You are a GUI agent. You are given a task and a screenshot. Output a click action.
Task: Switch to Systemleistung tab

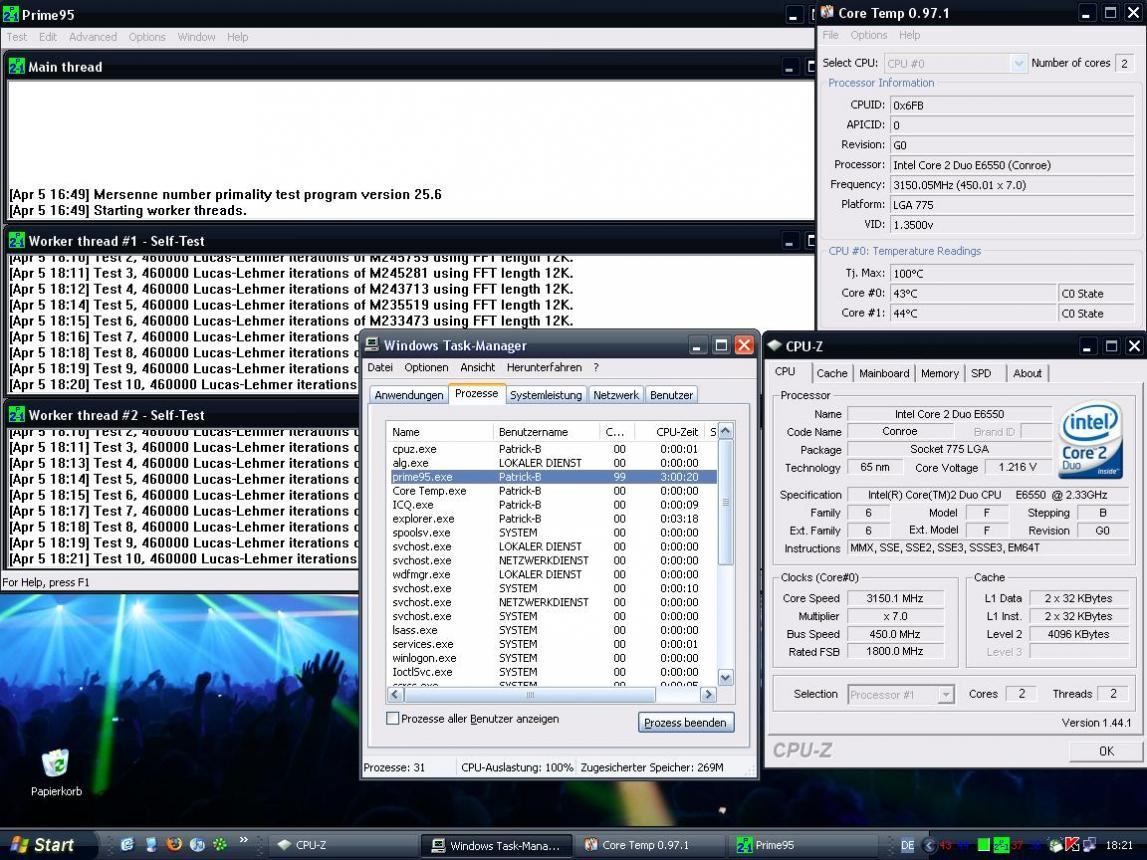pos(545,395)
